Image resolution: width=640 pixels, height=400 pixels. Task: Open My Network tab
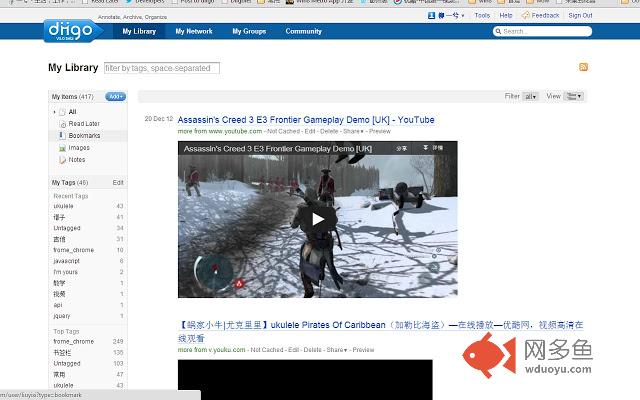pos(194,31)
